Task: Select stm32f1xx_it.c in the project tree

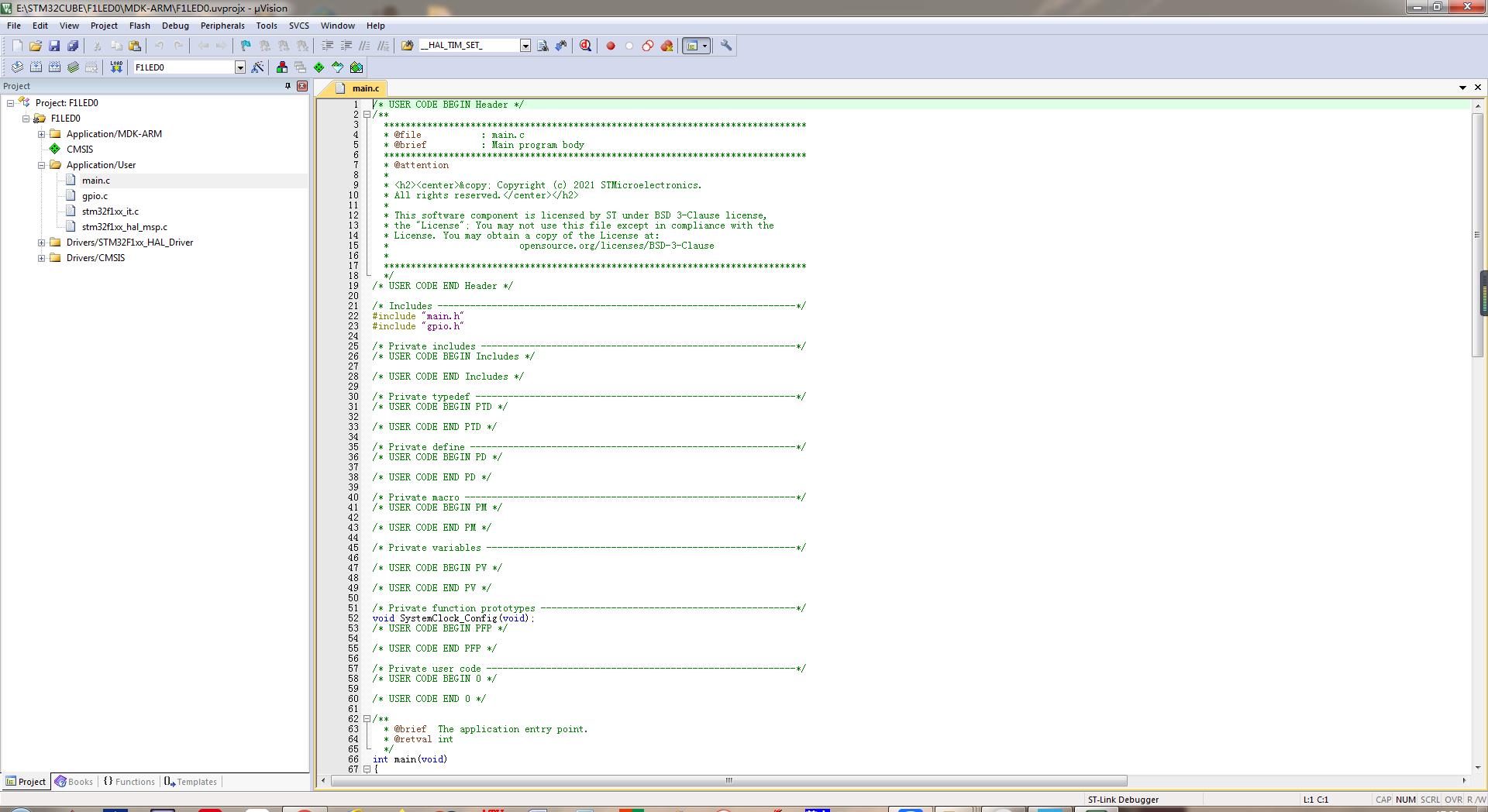Action: point(110,212)
